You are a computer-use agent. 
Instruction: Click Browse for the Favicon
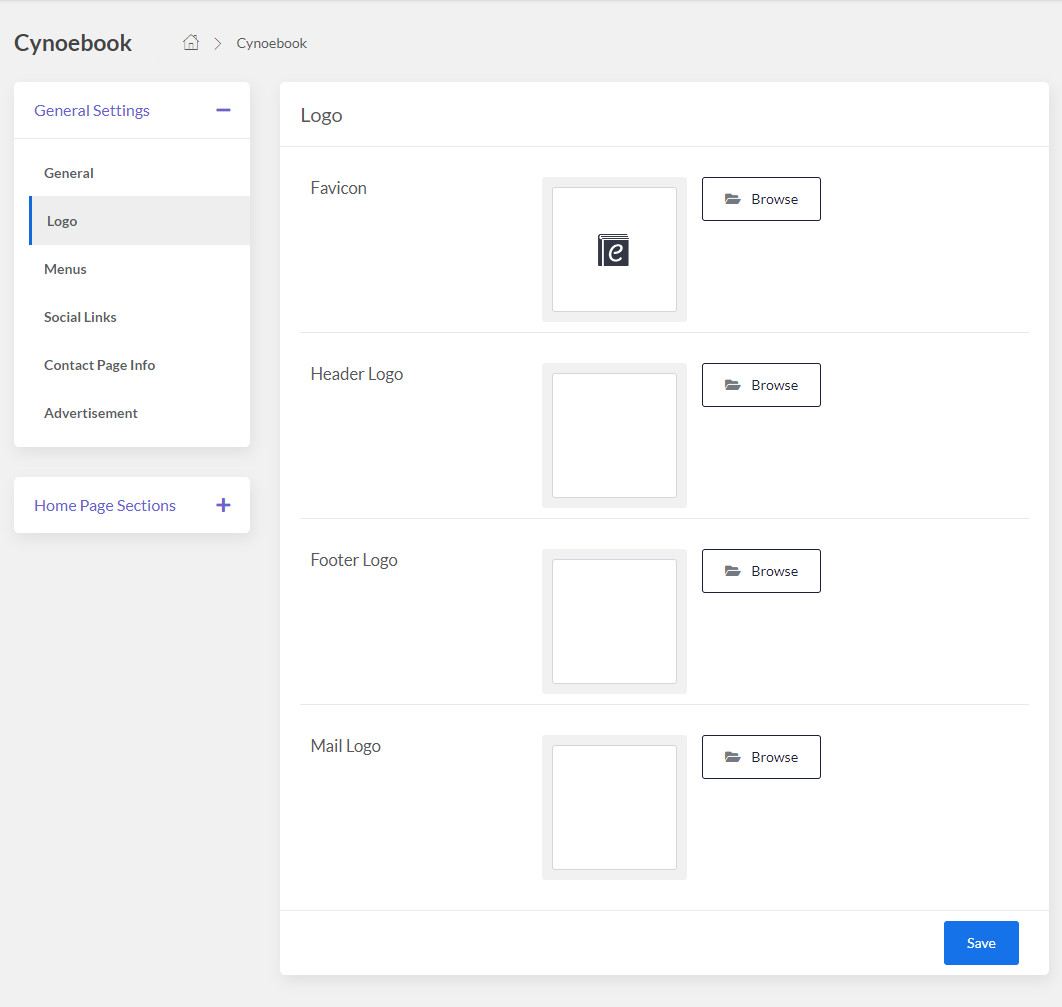[x=761, y=199]
